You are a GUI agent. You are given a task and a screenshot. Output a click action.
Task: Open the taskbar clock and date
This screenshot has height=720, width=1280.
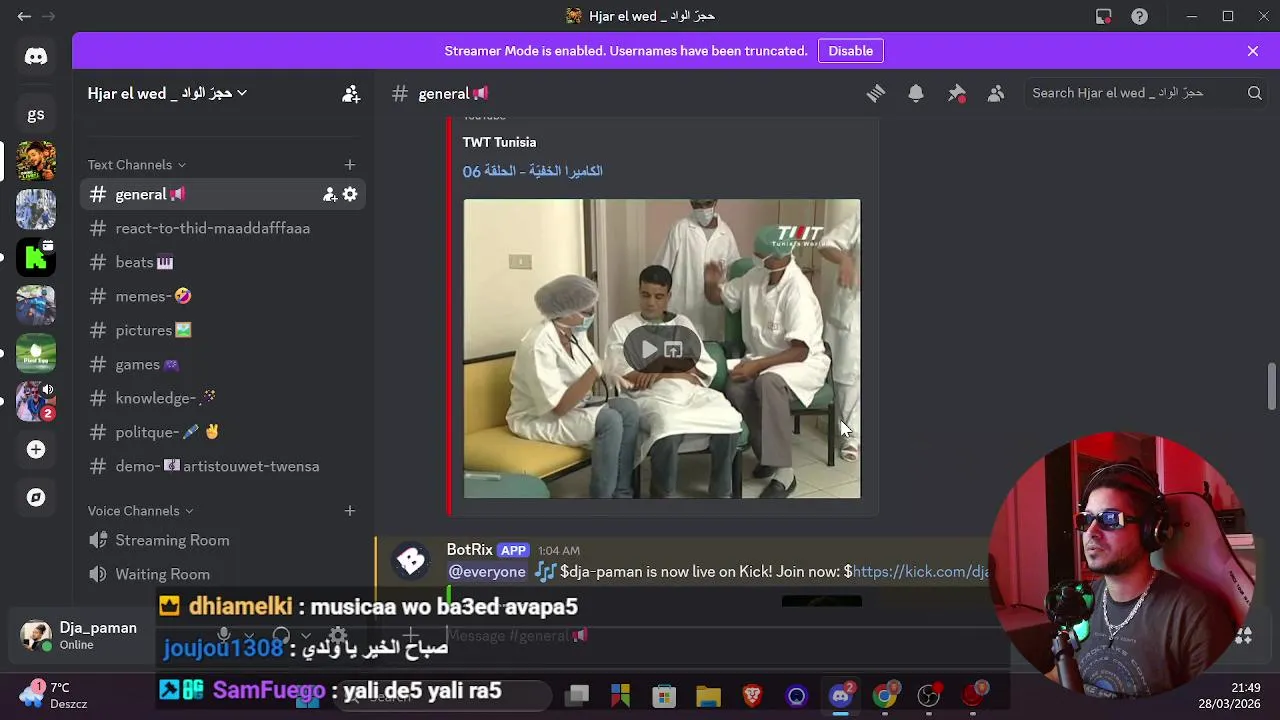[1231, 696]
